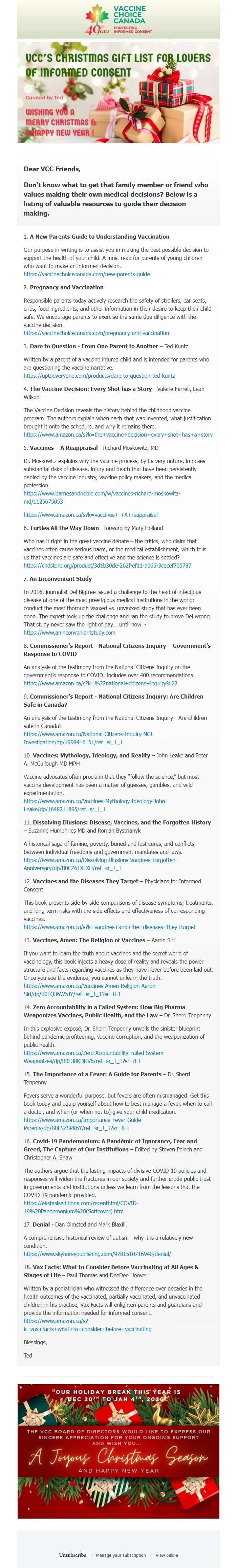The image size is (237, 1568).
Task: Click the Christmas gift list banner image
Action: (118, 92)
